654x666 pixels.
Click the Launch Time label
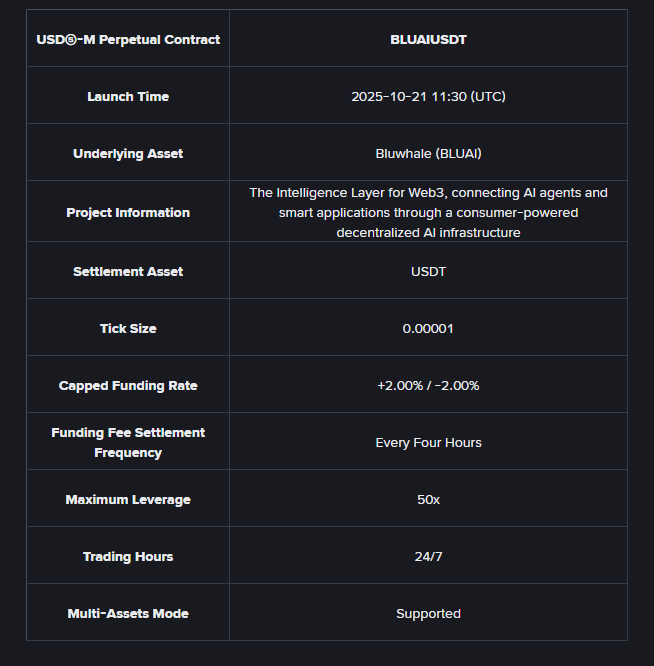(x=128, y=97)
